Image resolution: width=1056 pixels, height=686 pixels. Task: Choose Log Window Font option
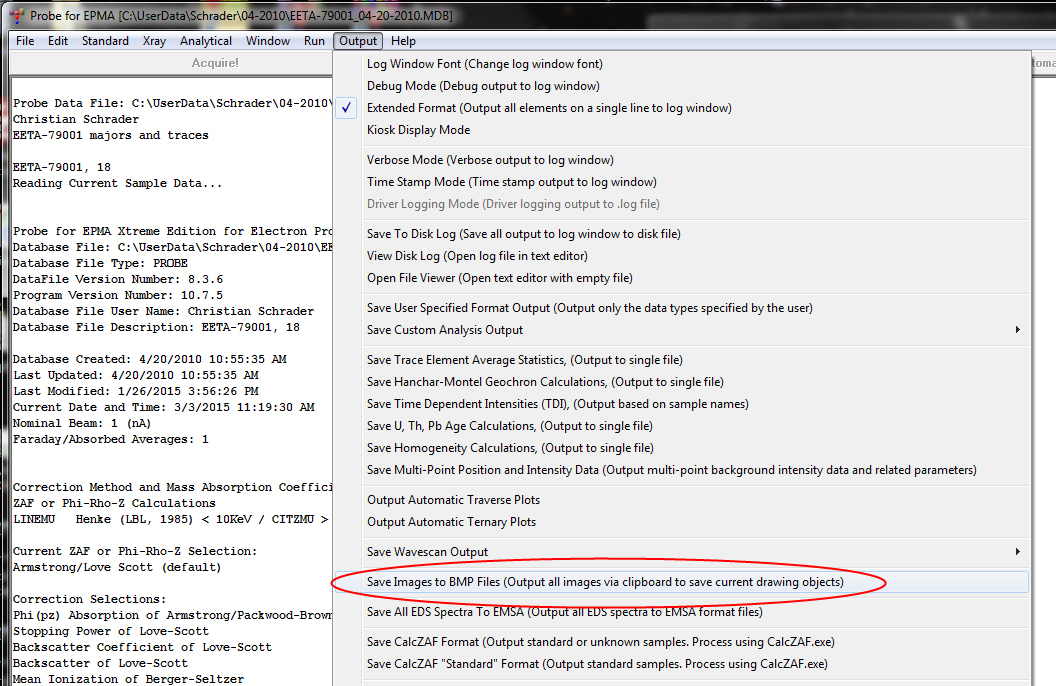(484, 64)
